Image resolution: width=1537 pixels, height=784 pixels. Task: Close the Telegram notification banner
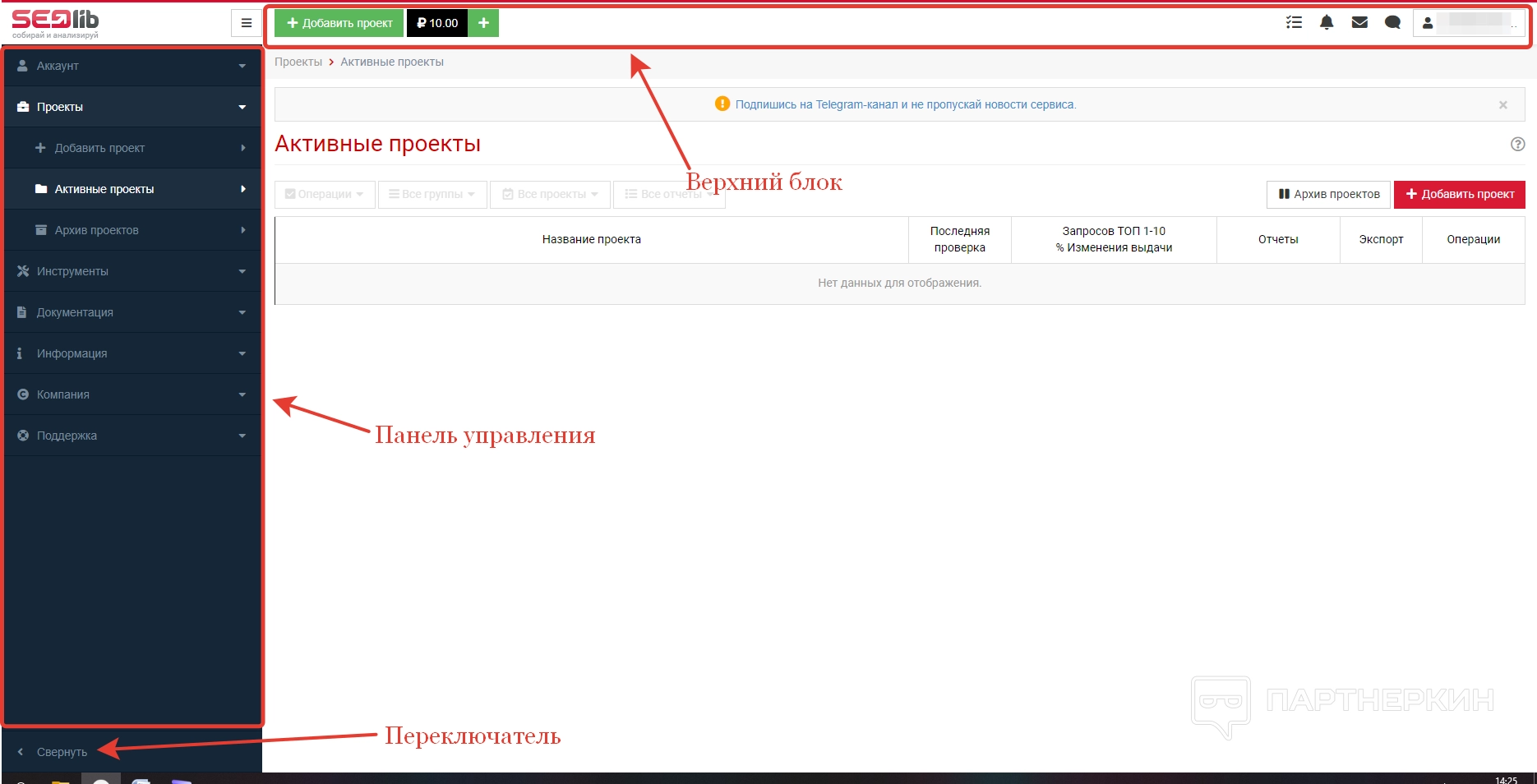[x=1503, y=104]
